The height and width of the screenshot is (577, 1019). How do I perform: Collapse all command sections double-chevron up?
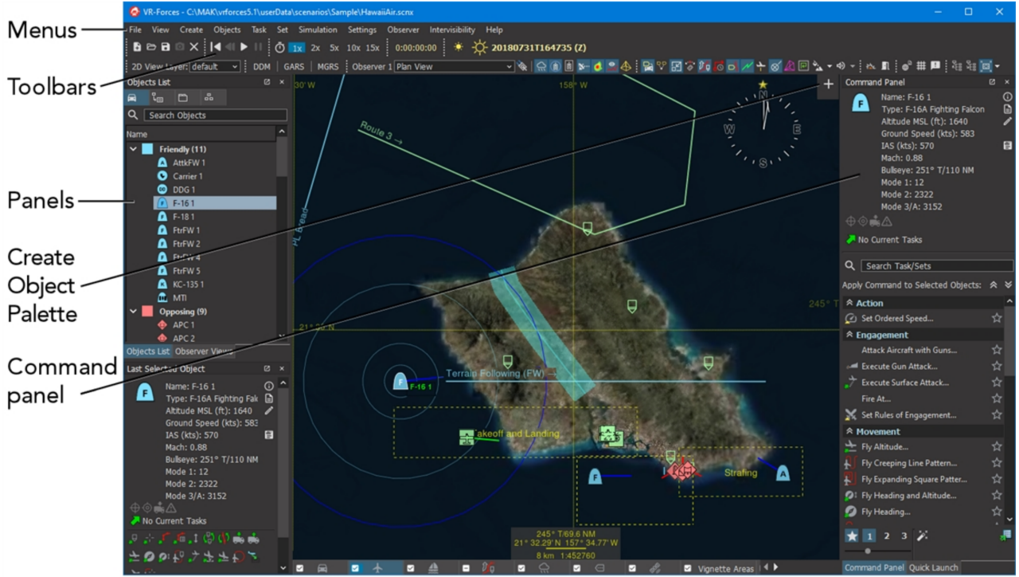(x=994, y=285)
